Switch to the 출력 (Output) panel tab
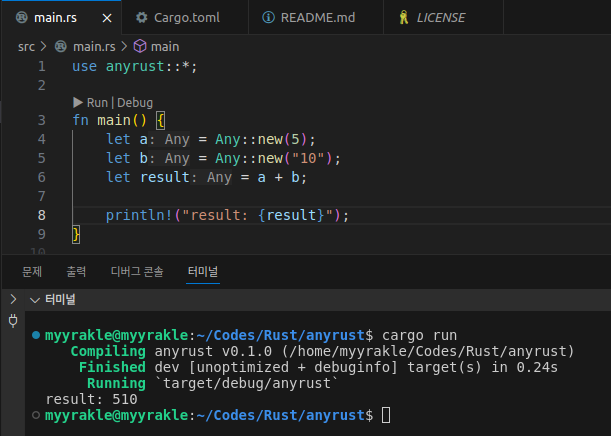 (76, 271)
